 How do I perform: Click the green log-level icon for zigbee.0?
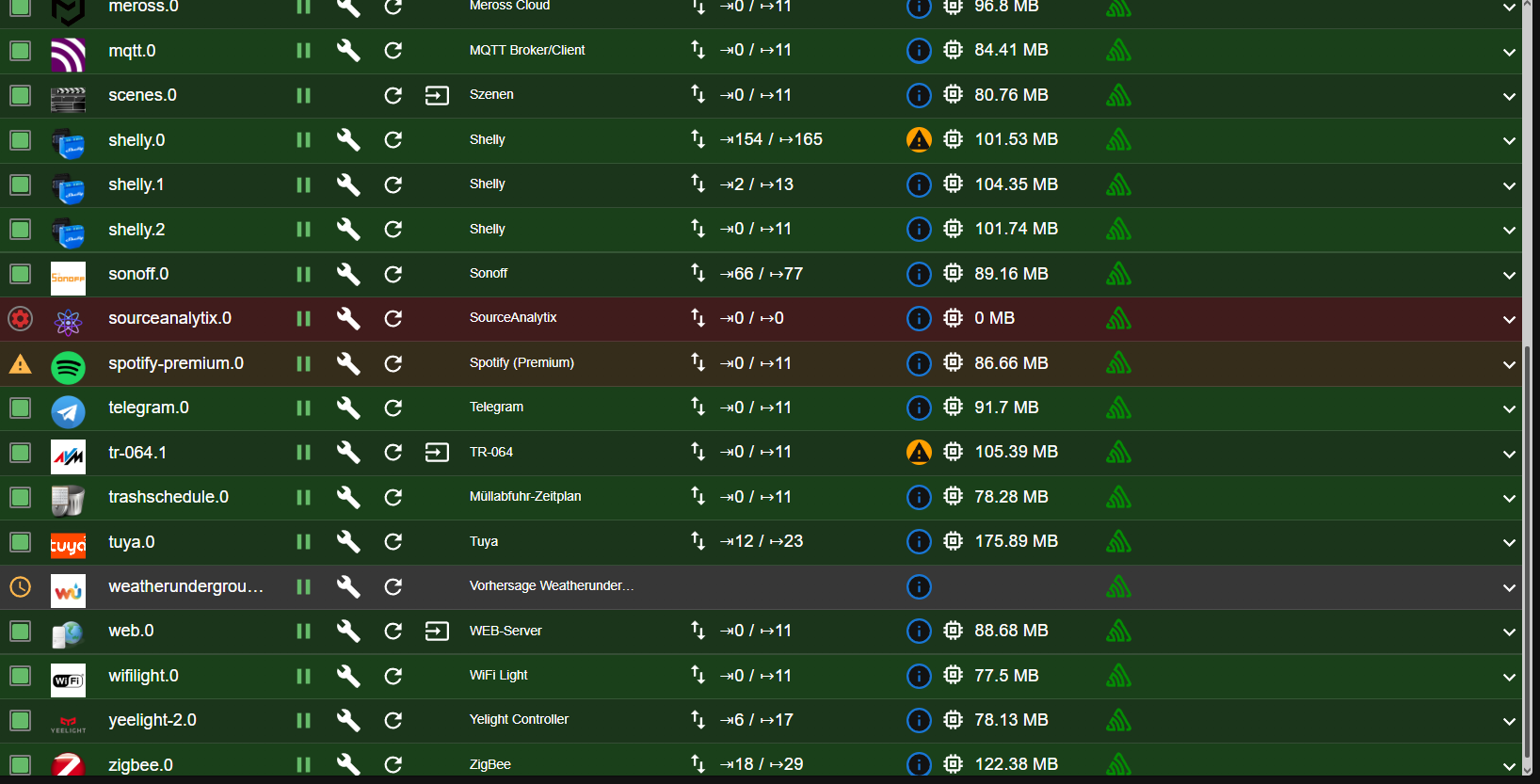[1118, 764]
